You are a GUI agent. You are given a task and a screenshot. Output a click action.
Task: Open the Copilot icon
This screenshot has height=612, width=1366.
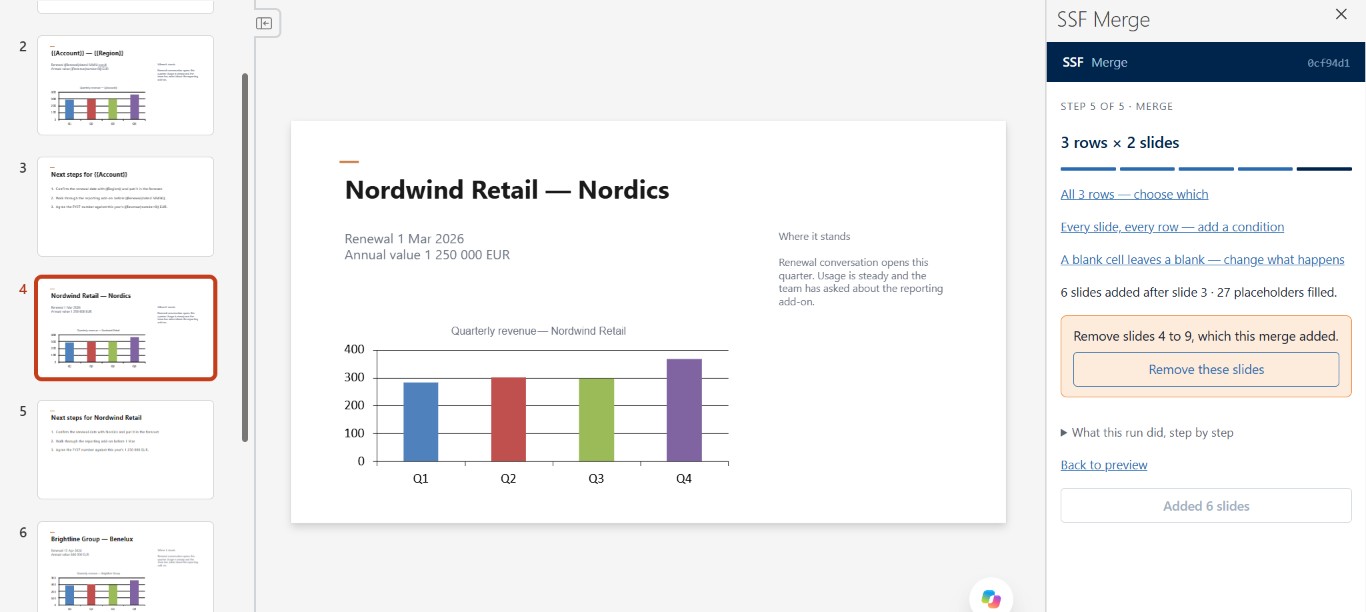click(x=991, y=597)
